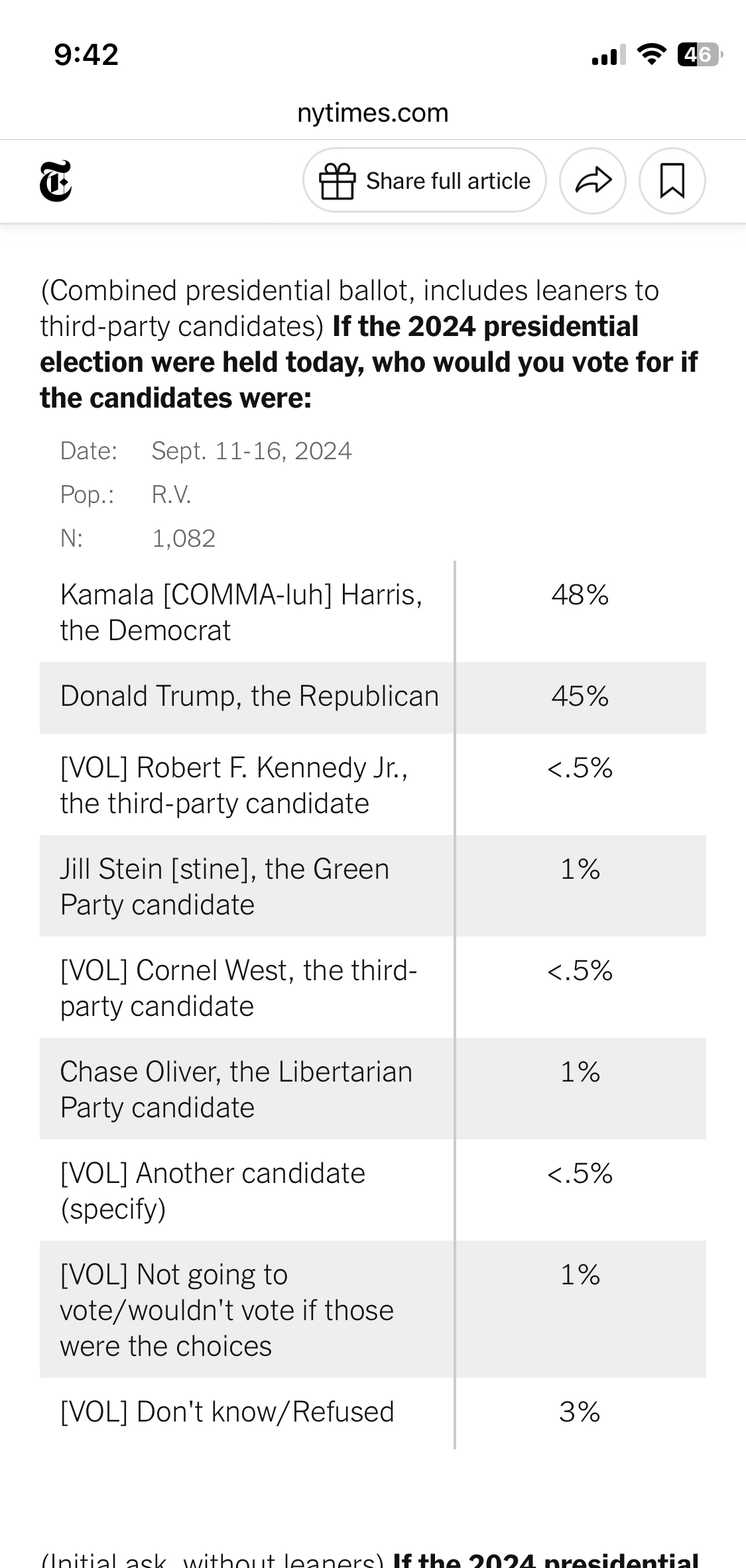Viewport: 746px width, 1568px height.
Task: Tap the Wi-Fi status icon
Action: point(651,54)
